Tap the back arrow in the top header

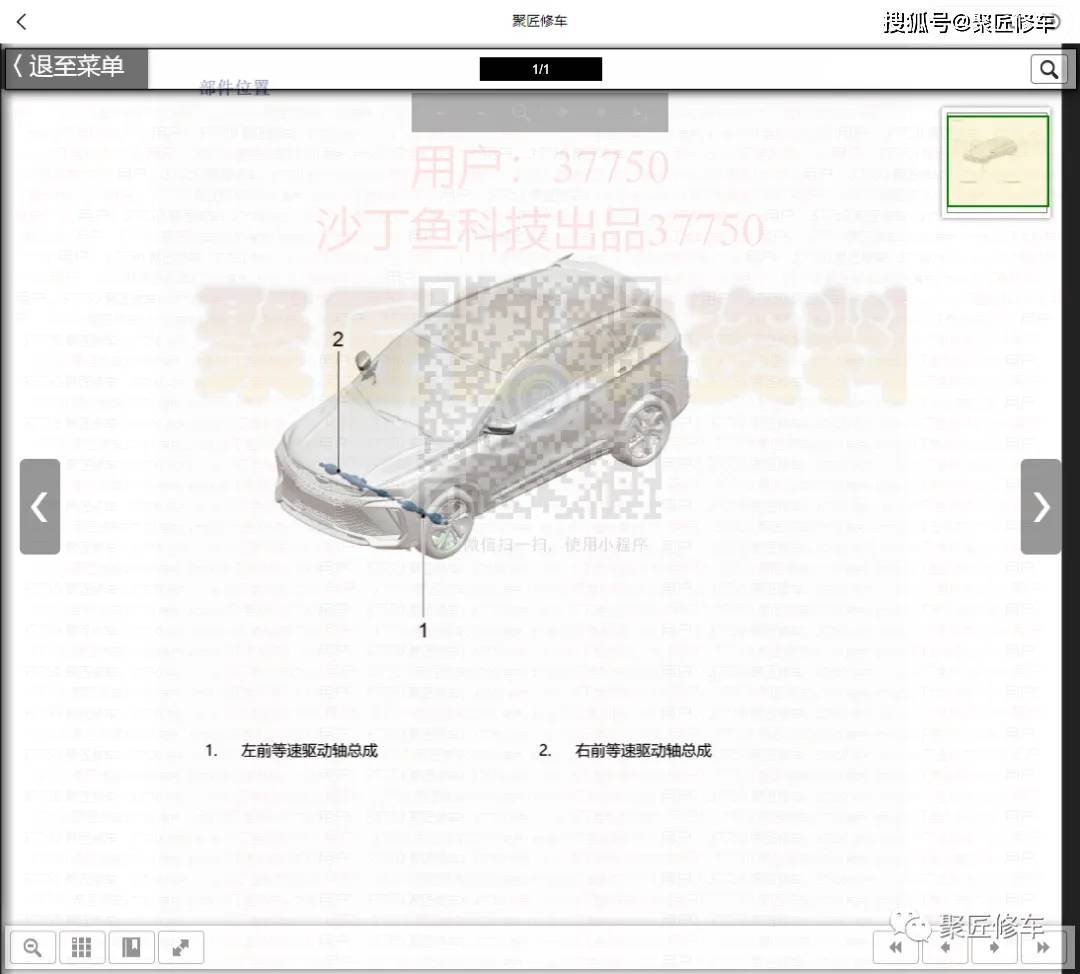[x=21, y=22]
